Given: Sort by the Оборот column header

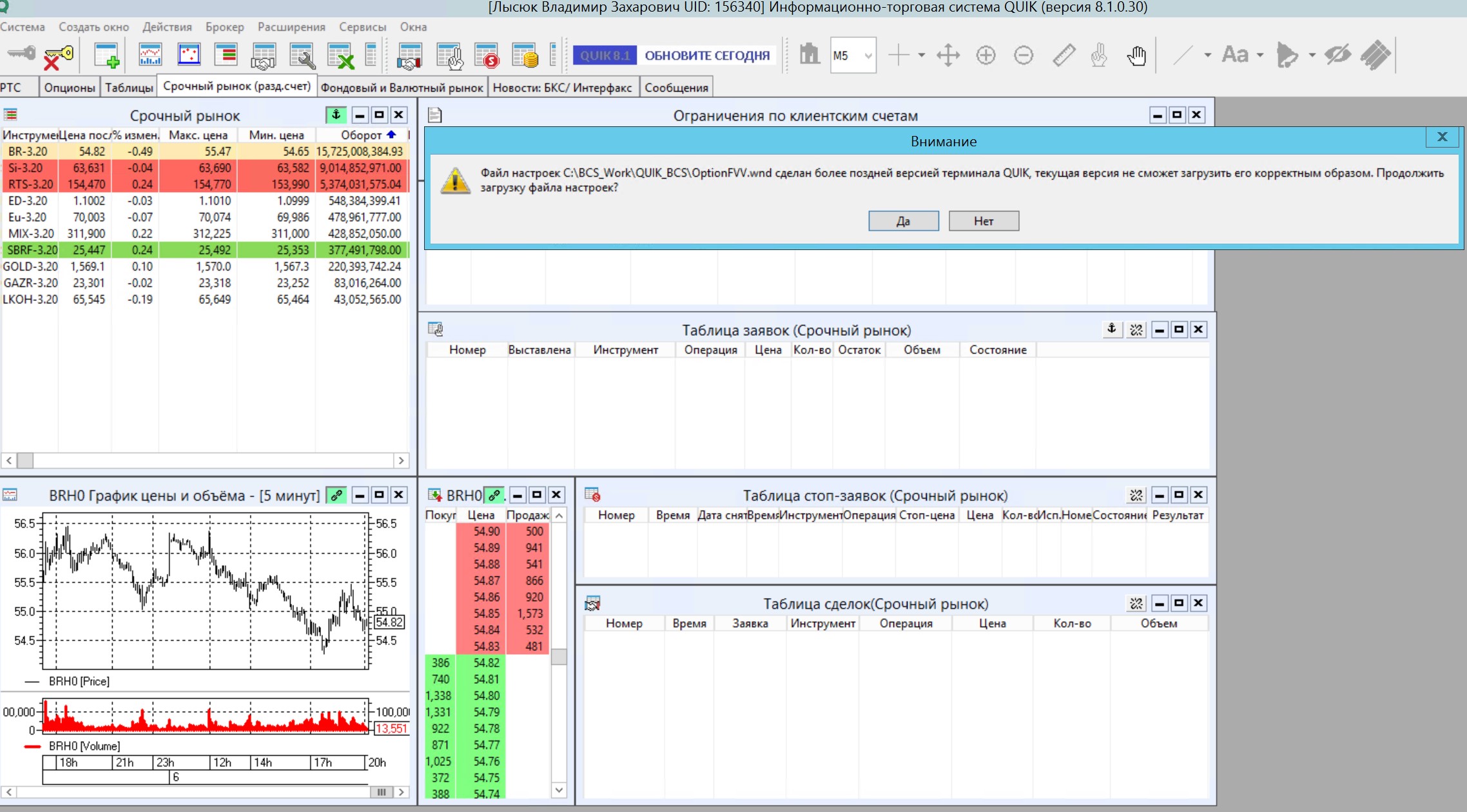Looking at the screenshot, I should [361, 135].
